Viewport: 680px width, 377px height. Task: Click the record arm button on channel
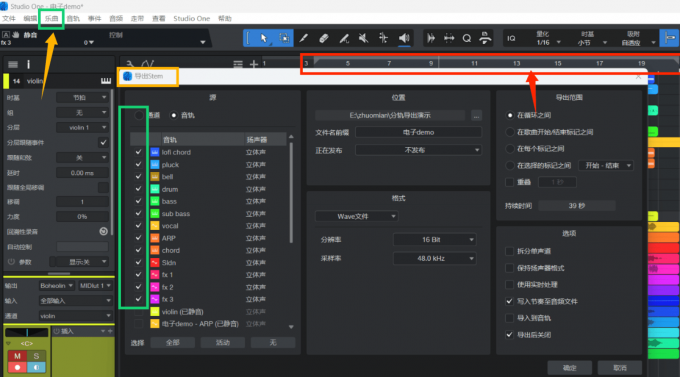point(17,367)
